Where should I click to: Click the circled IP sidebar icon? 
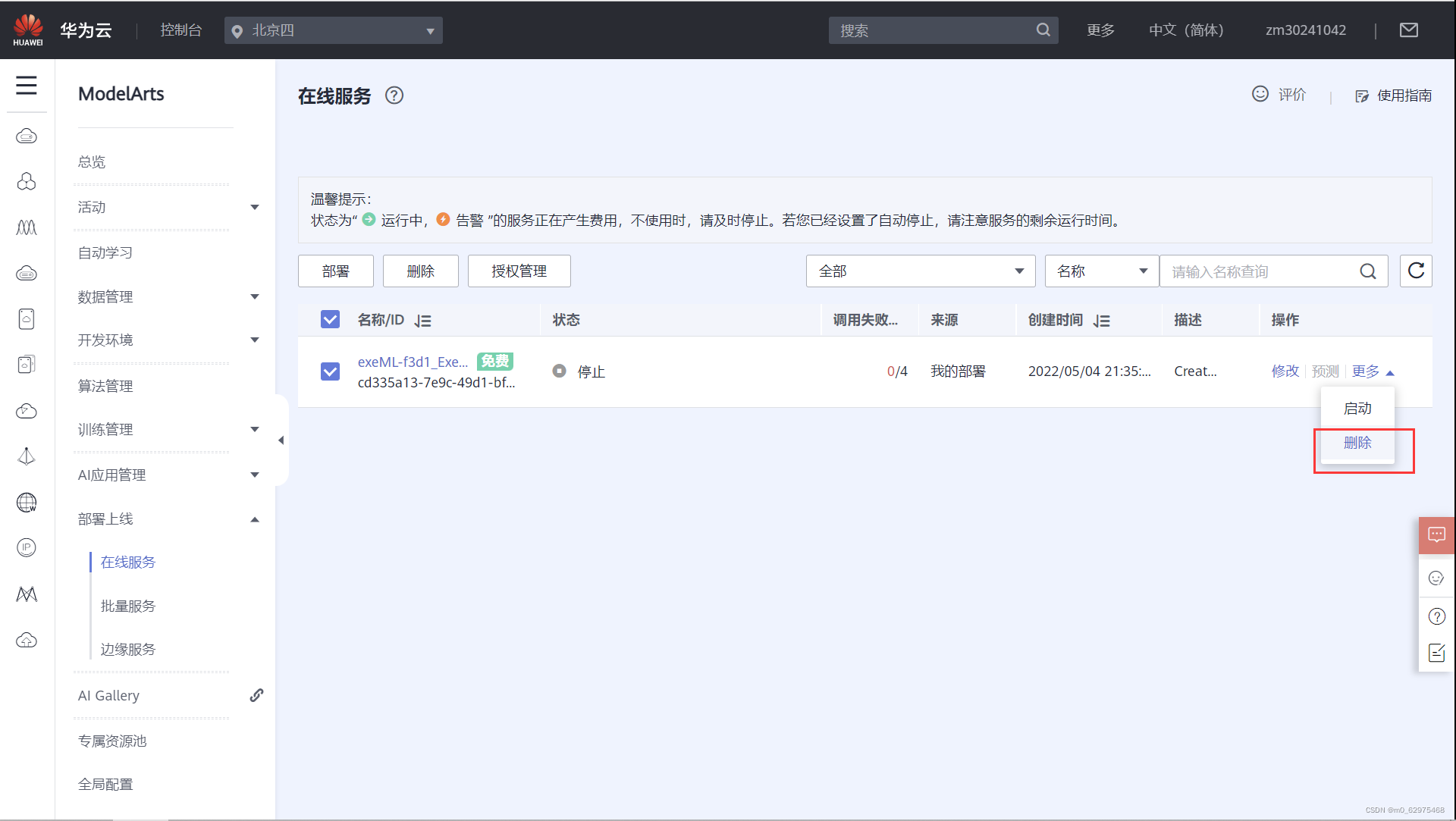[27, 547]
